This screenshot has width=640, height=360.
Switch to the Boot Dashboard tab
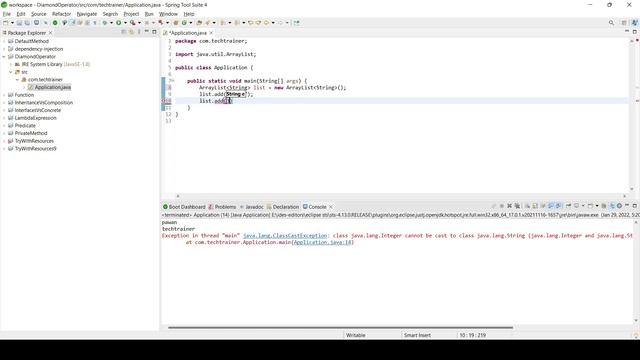click(x=184, y=207)
